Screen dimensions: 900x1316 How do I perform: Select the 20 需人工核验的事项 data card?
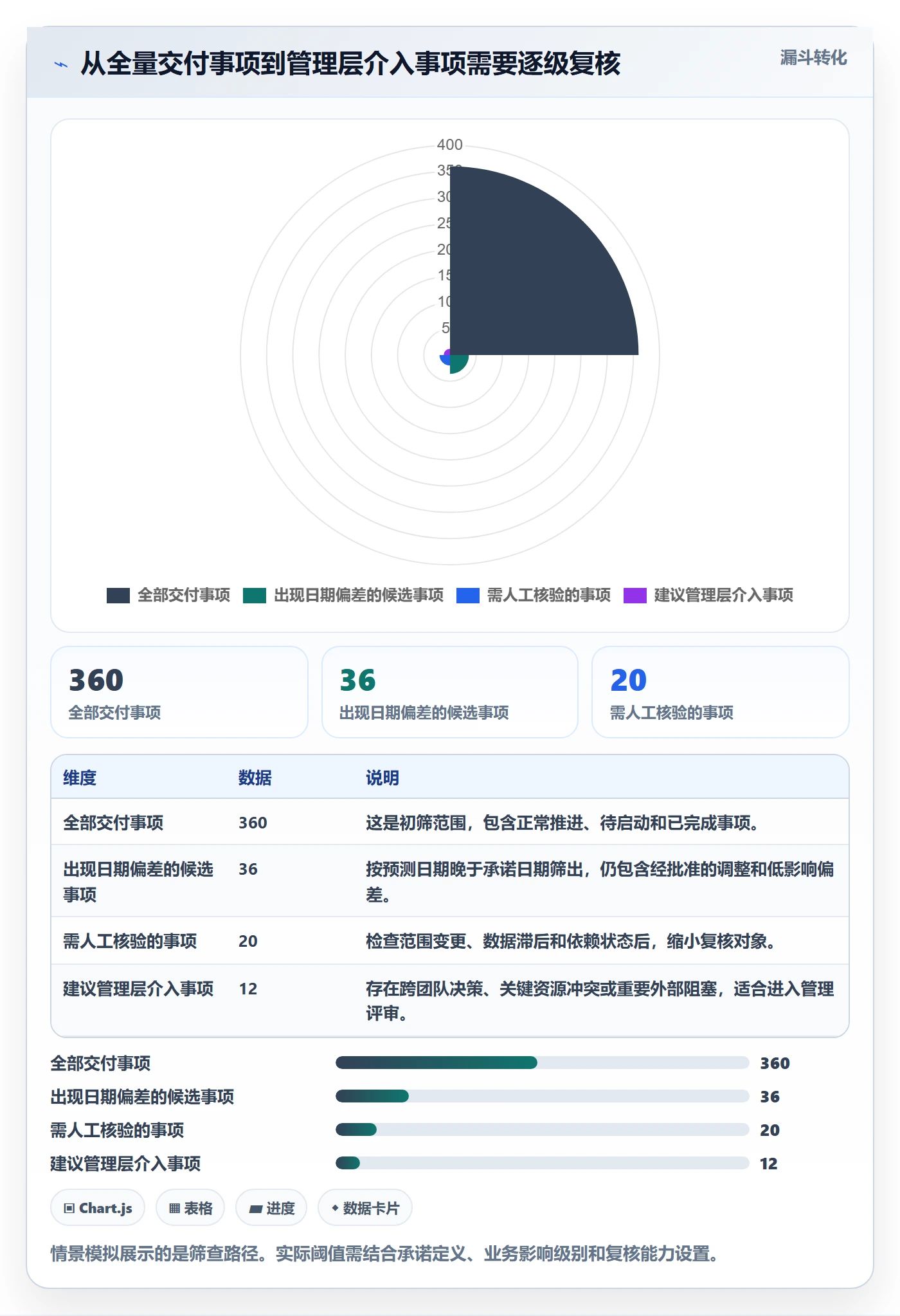tap(721, 692)
